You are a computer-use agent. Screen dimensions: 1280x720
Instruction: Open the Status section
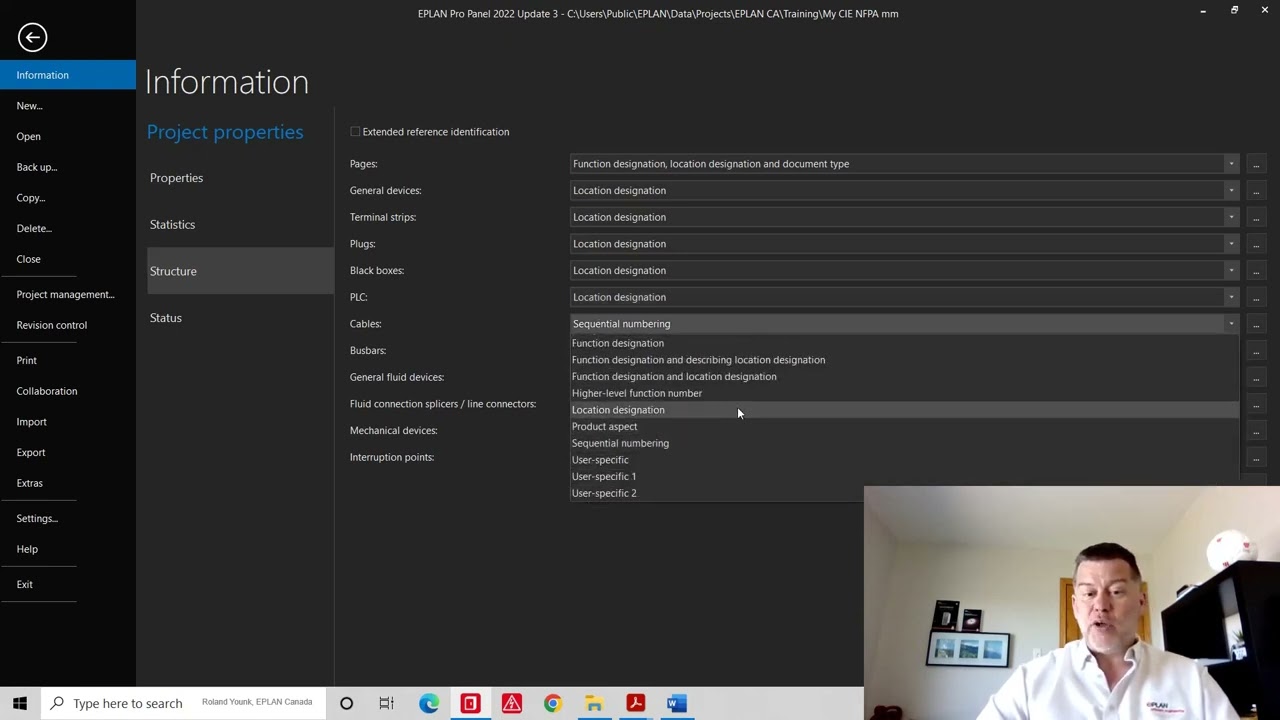(x=240, y=318)
